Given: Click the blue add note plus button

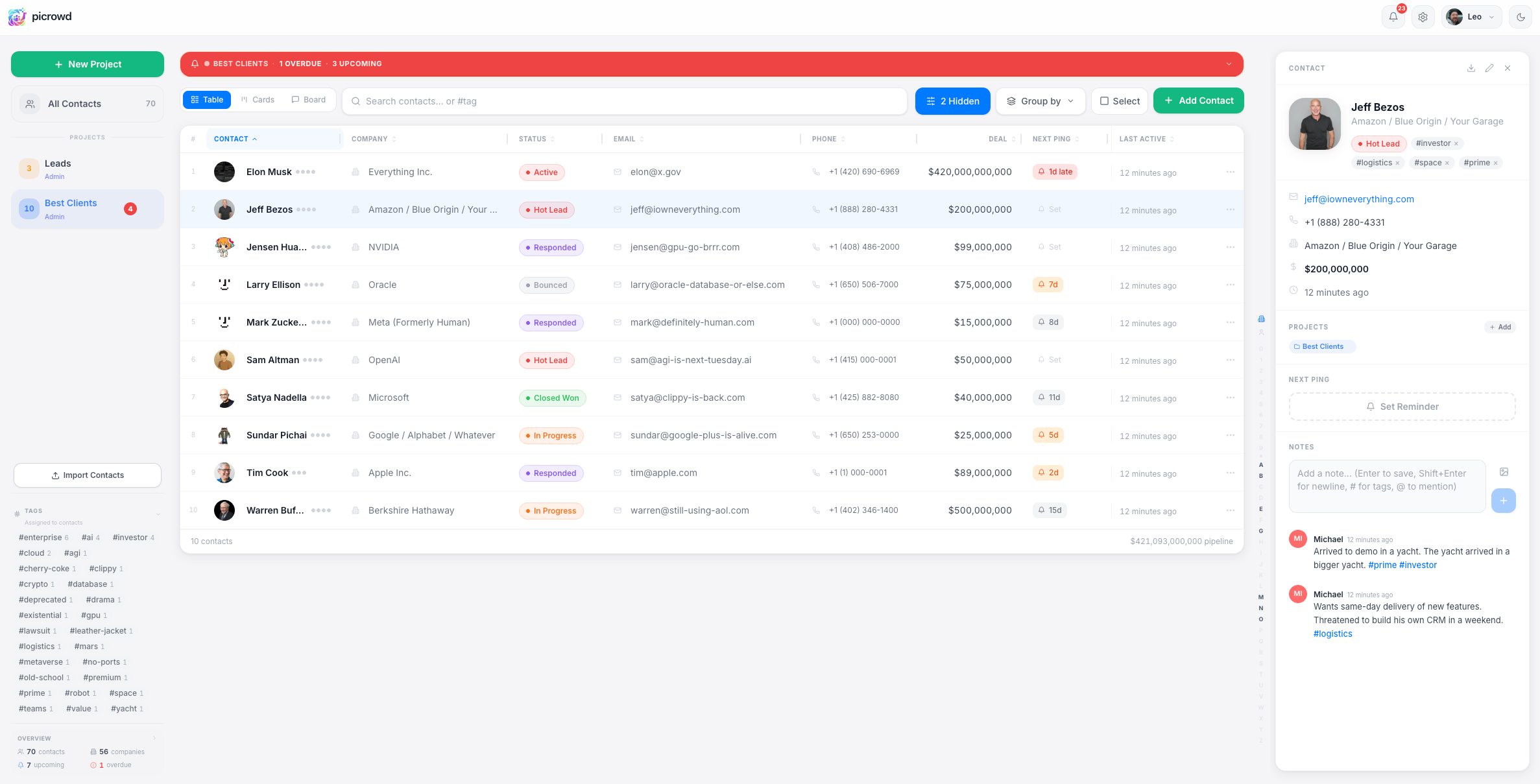Looking at the screenshot, I should click(x=1503, y=501).
